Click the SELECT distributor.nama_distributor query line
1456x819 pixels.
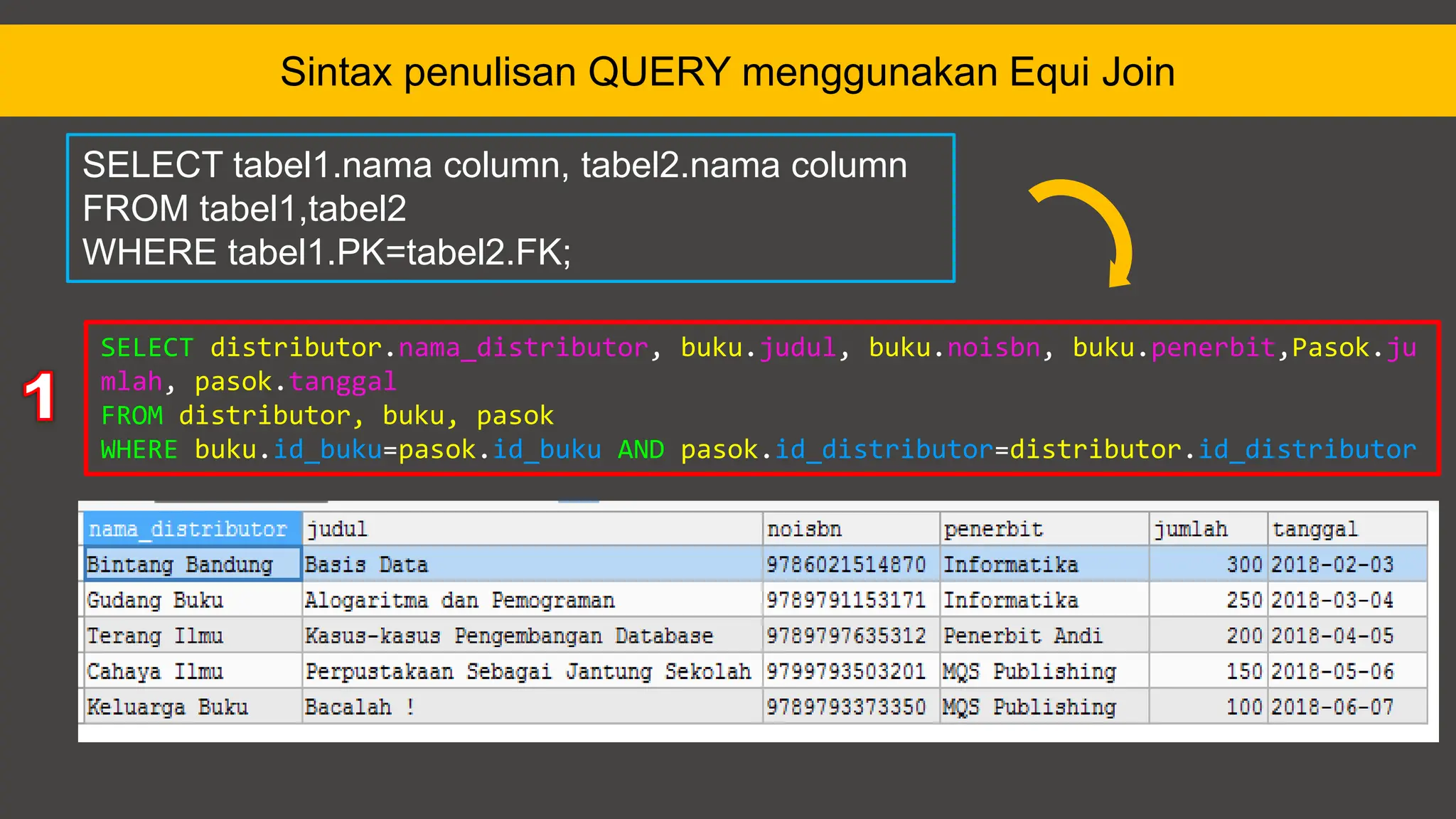(759, 364)
